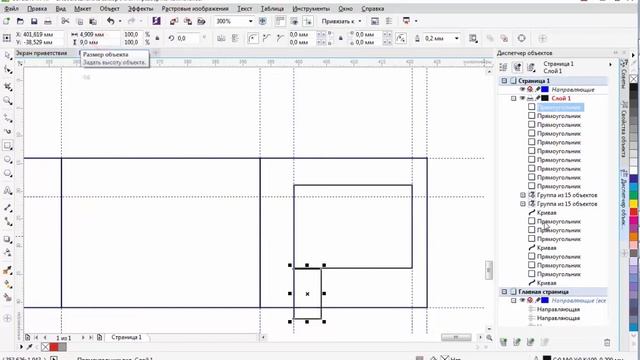Viewport: 640px width, 360px height.
Task: Select the Shape edit tool
Action: [x=7, y=70]
